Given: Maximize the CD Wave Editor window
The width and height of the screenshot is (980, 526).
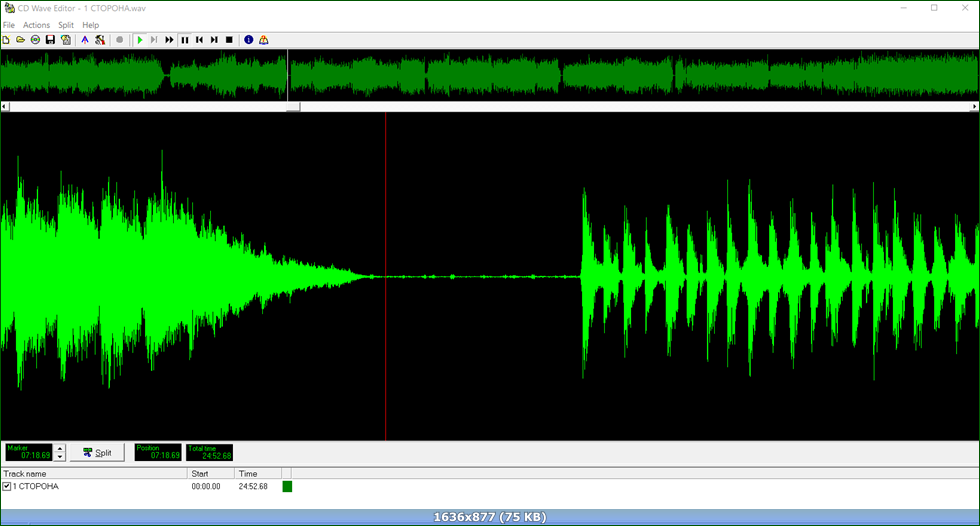Looking at the screenshot, I should [934, 8].
